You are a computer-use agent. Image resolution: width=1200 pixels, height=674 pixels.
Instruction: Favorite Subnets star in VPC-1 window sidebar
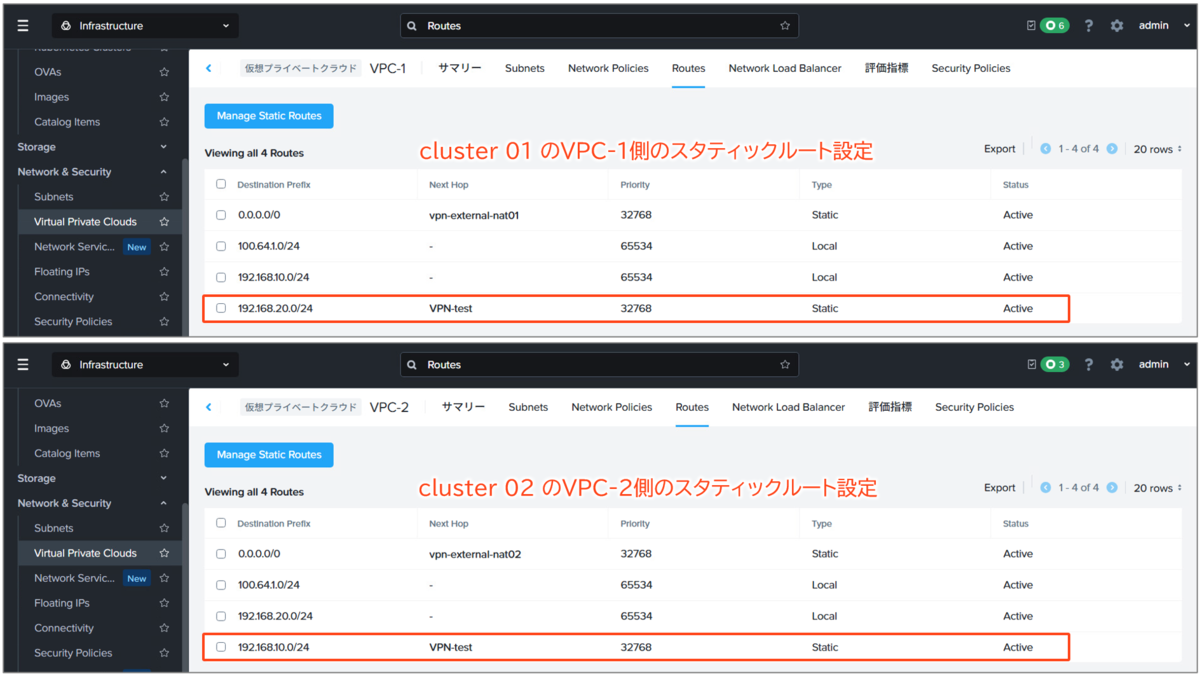164,197
